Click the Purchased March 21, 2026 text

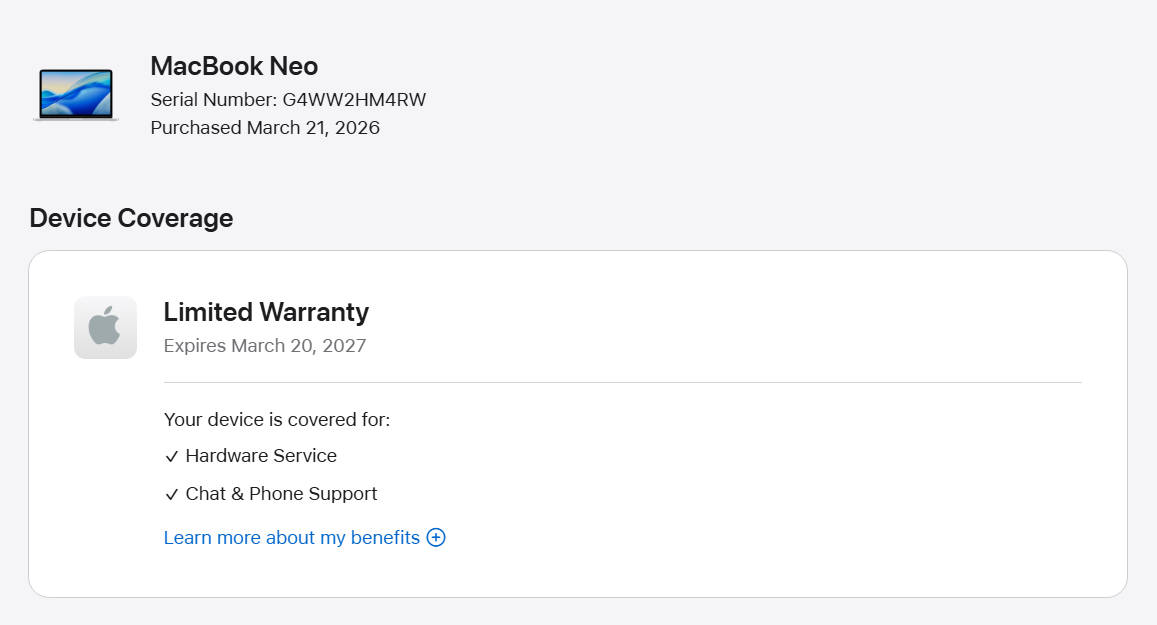pos(265,128)
